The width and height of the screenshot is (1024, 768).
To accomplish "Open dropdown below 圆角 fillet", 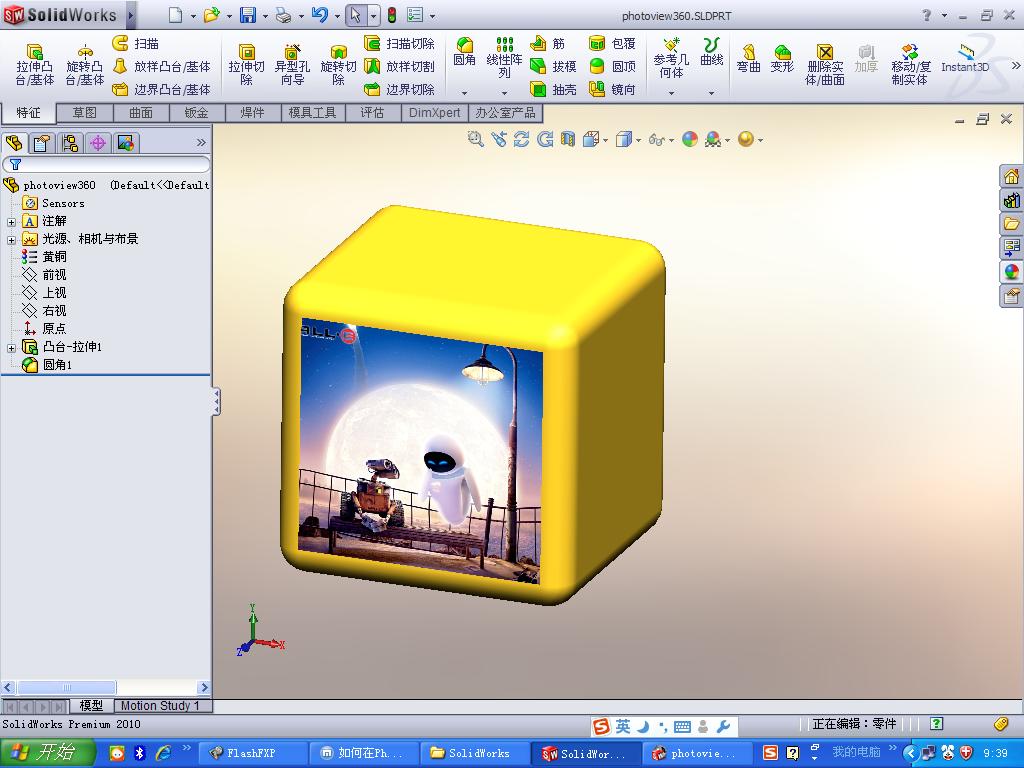I will [x=464, y=93].
